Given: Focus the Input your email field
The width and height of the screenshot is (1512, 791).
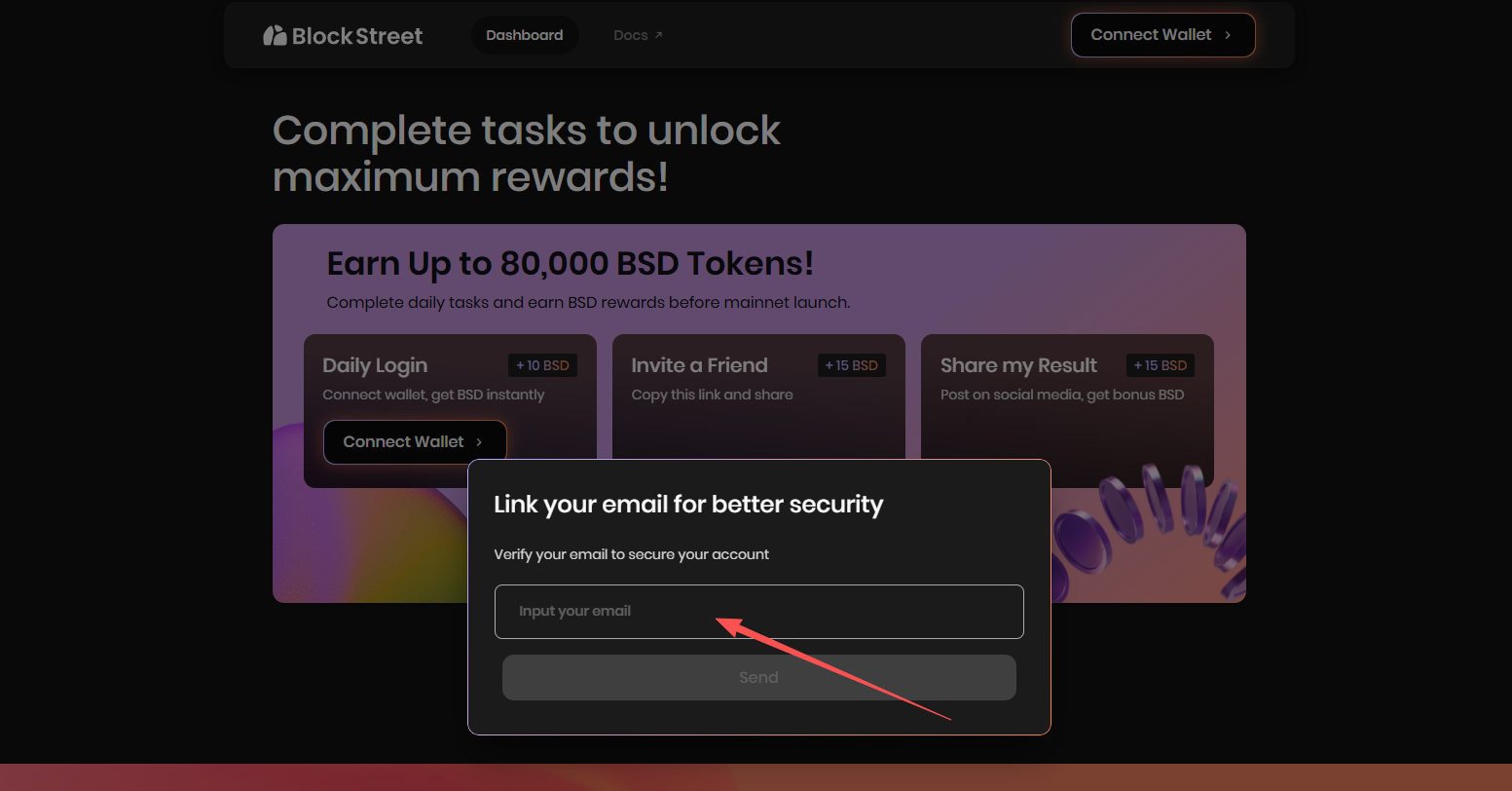Looking at the screenshot, I should click(758, 612).
